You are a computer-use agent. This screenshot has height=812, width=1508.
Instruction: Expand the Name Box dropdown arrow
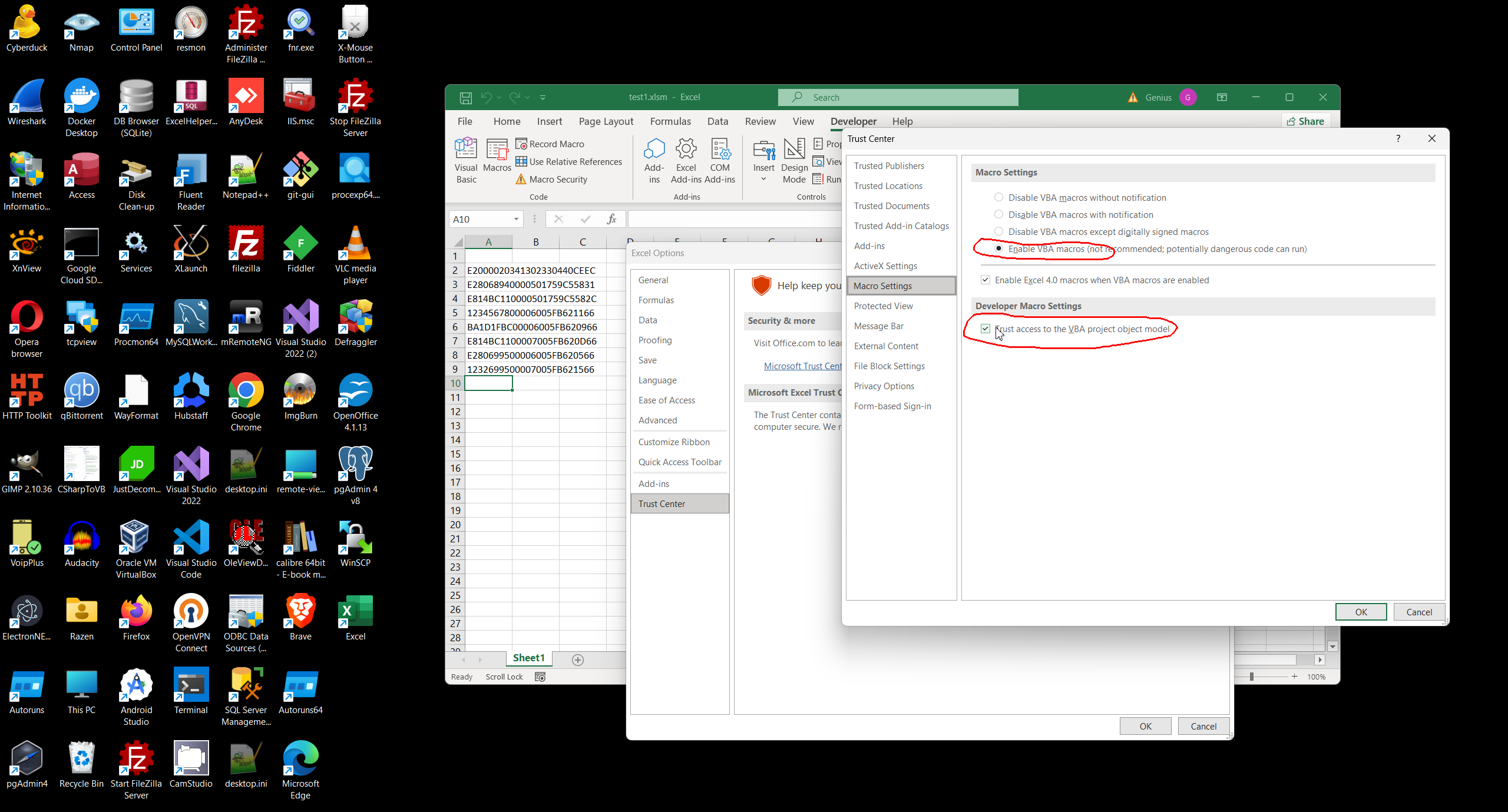(x=516, y=220)
